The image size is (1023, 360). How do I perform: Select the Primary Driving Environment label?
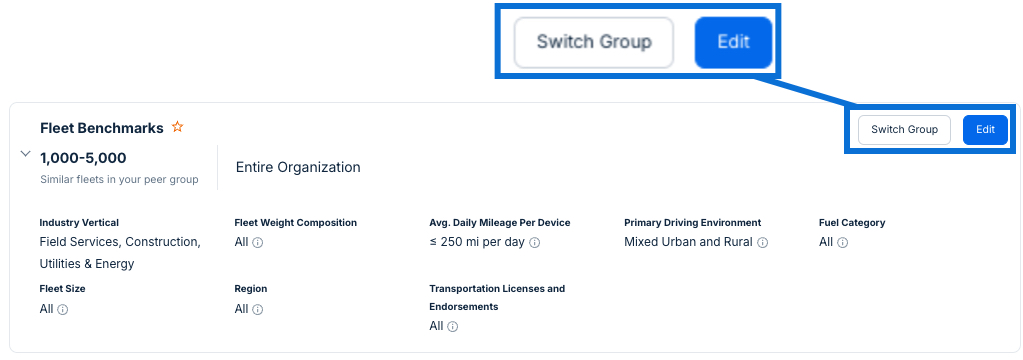click(x=693, y=222)
